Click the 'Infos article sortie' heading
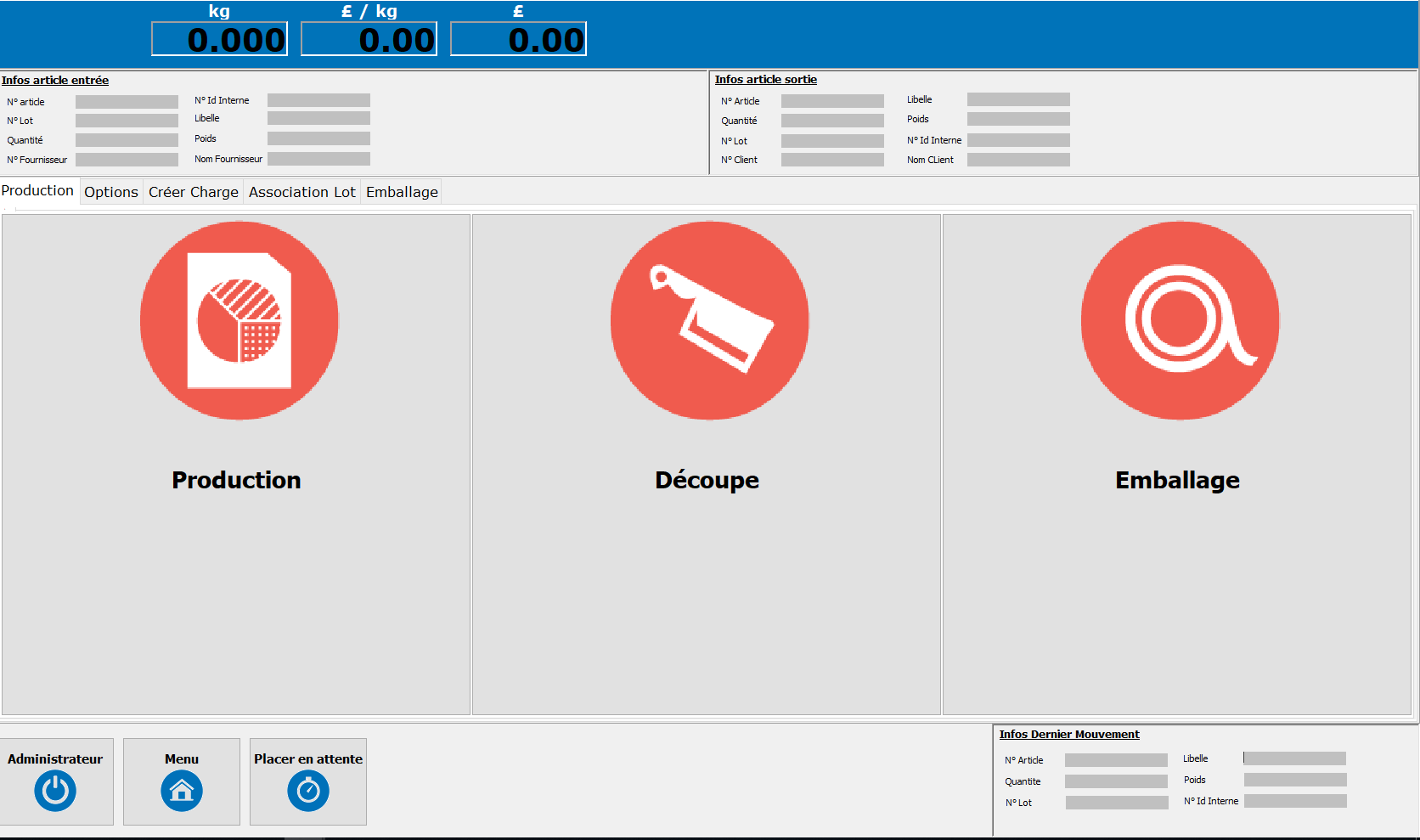The width and height of the screenshot is (1420, 840). [766, 80]
